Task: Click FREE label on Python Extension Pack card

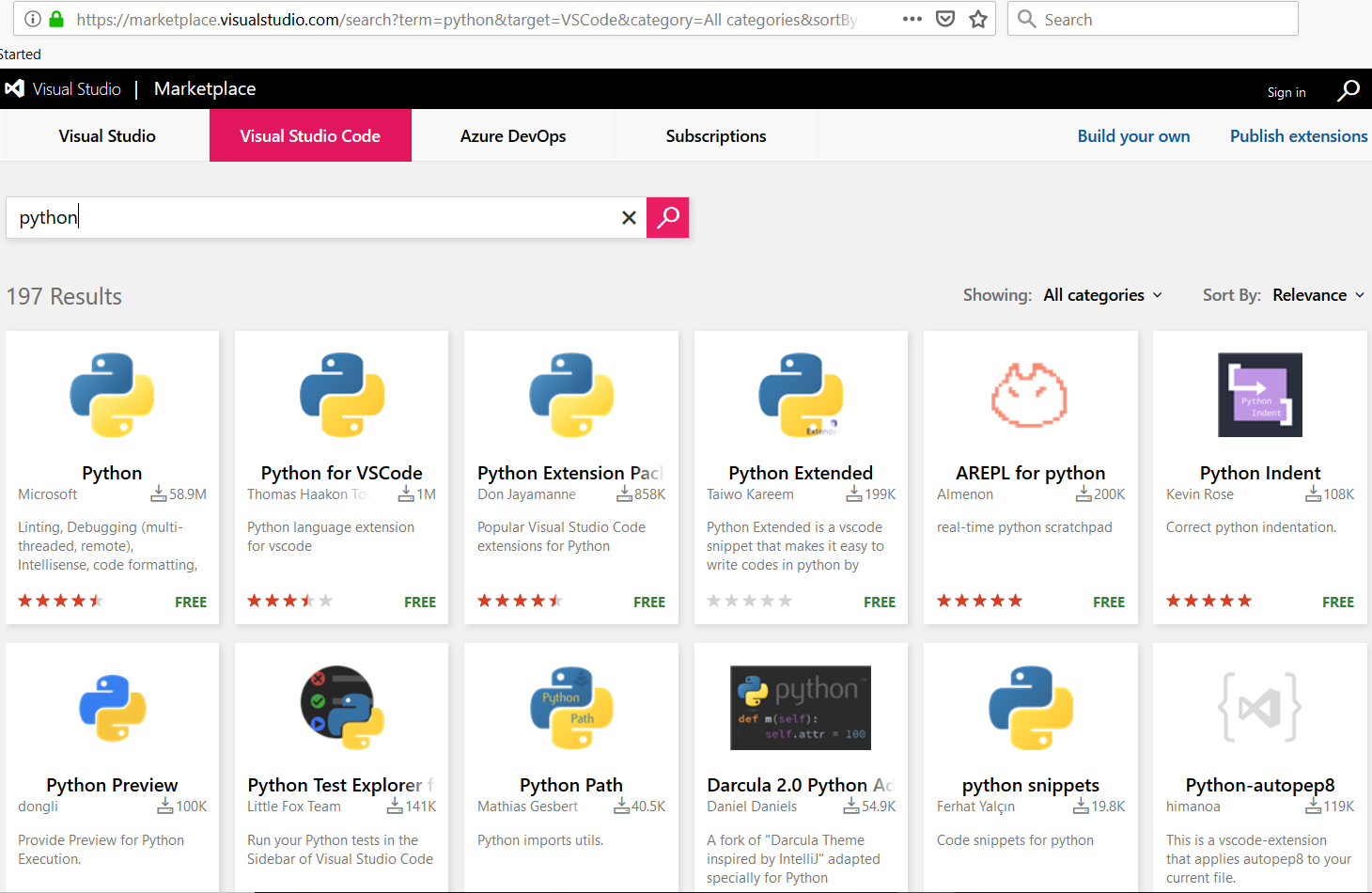Action: pyautogui.click(x=649, y=602)
